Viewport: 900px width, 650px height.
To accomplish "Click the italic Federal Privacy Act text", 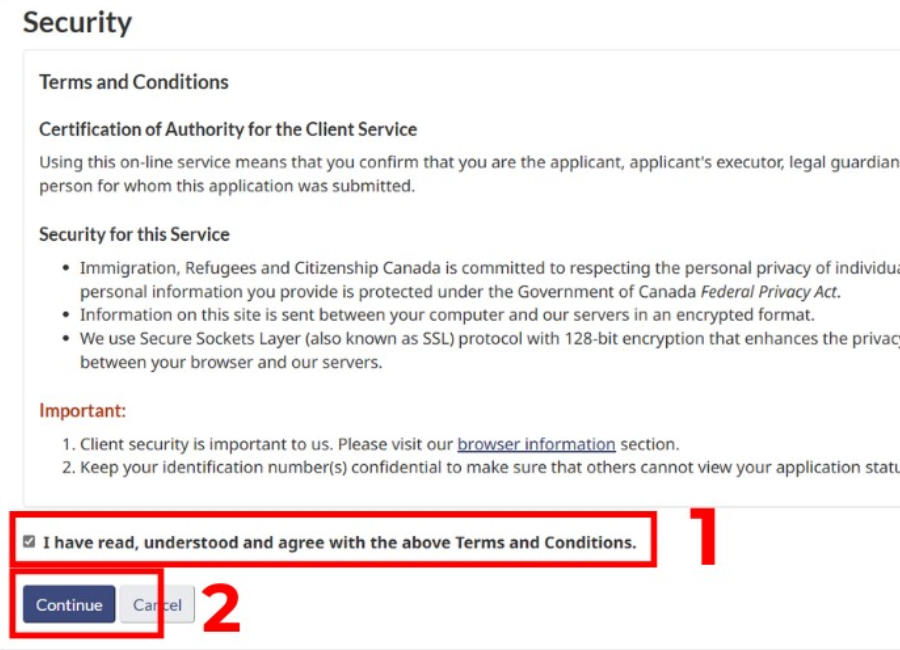I will pyautogui.click(x=770, y=292).
